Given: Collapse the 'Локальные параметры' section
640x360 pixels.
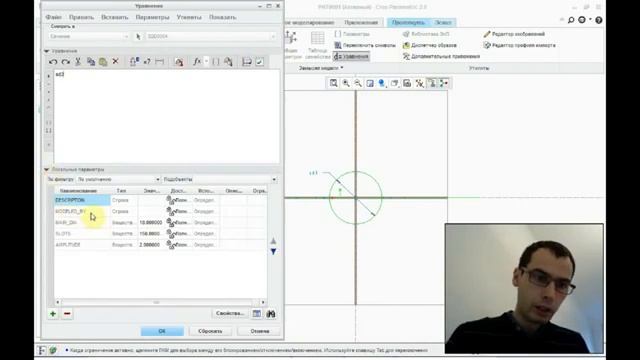Looking at the screenshot, I should click(x=47, y=169).
